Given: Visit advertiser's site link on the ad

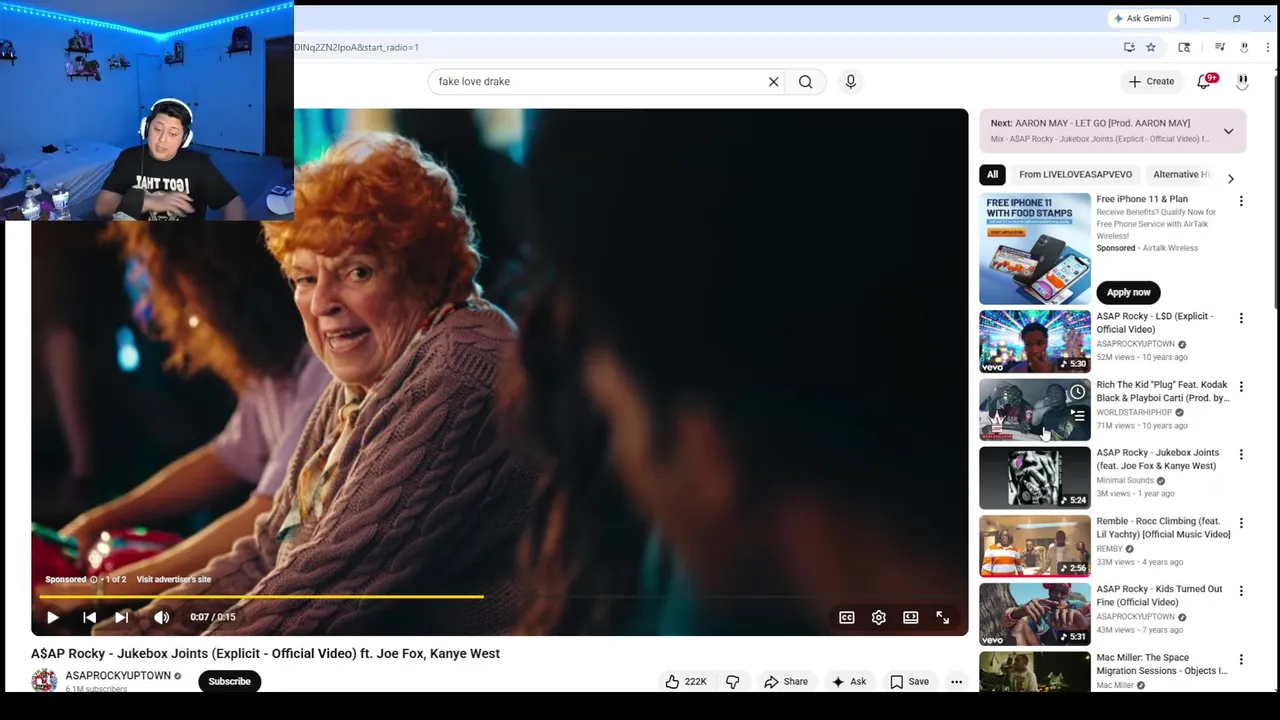Looking at the screenshot, I should coord(173,579).
